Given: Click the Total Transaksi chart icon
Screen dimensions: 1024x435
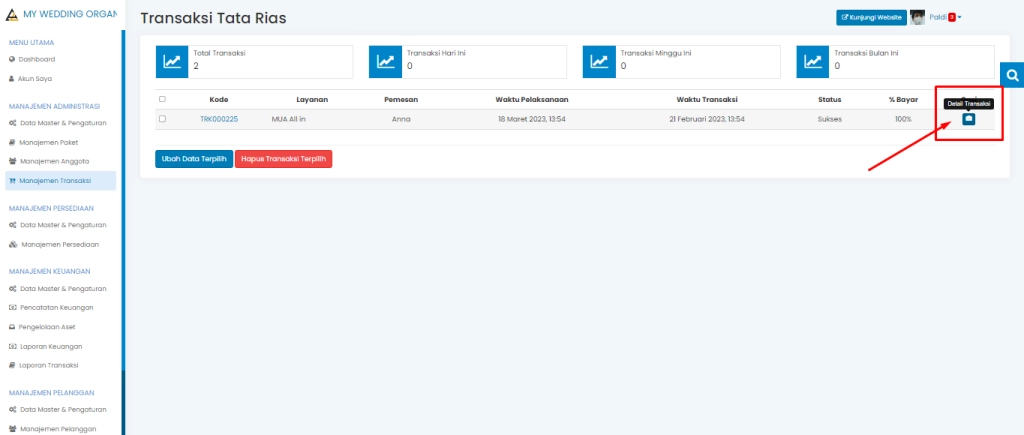Looking at the screenshot, I should [x=172, y=62].
